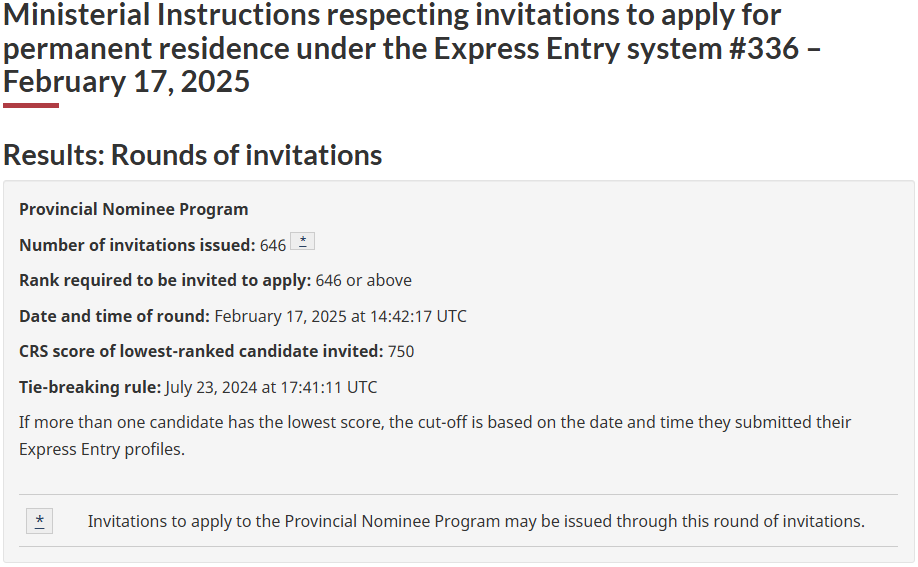Click the "Number of invitations issued" label
The height and width of the screenshot is (567, 918).
point(137,245)
